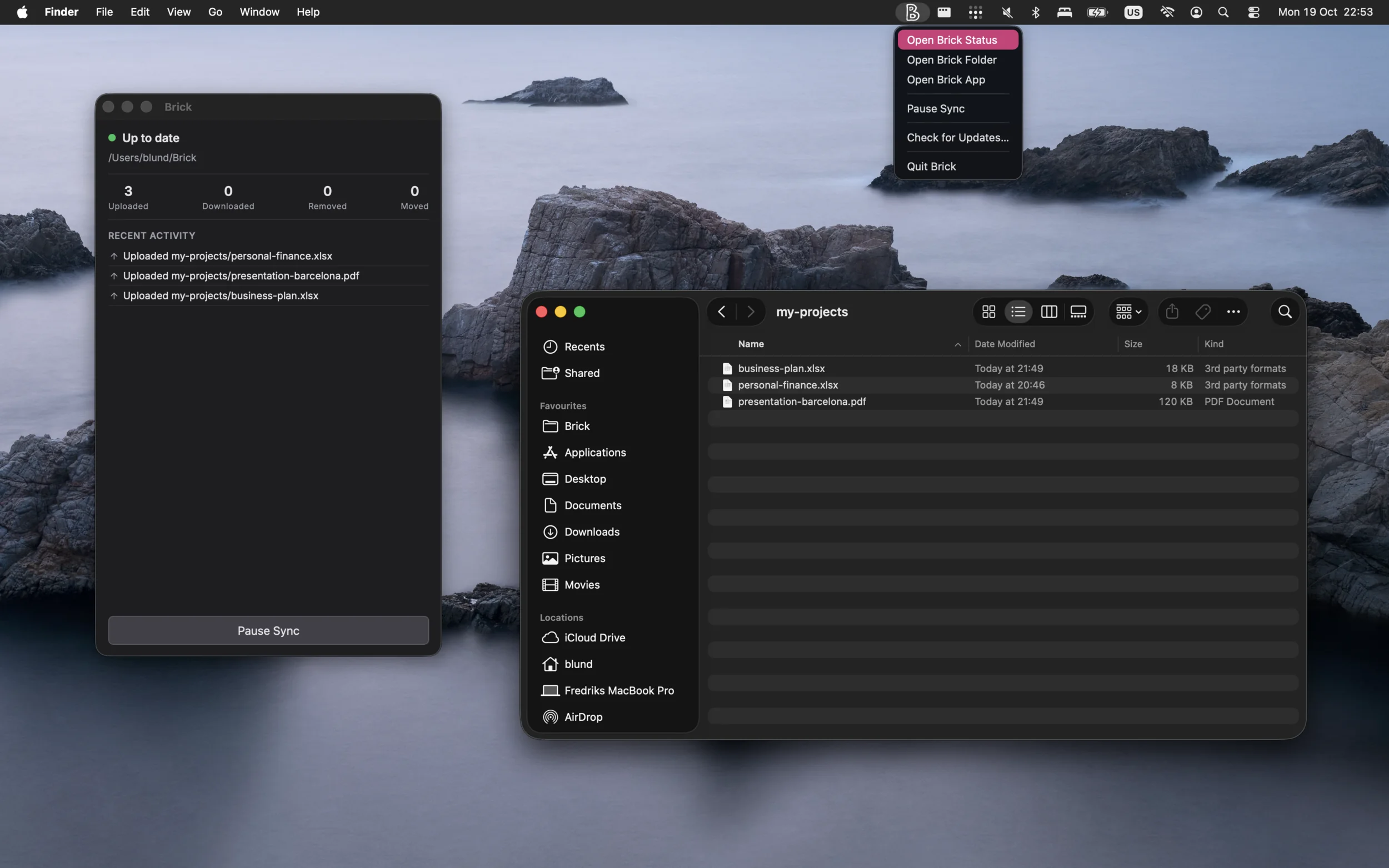Open the Finder View menu
This screenshot has width=1389, height=868.
coord(178,12)
